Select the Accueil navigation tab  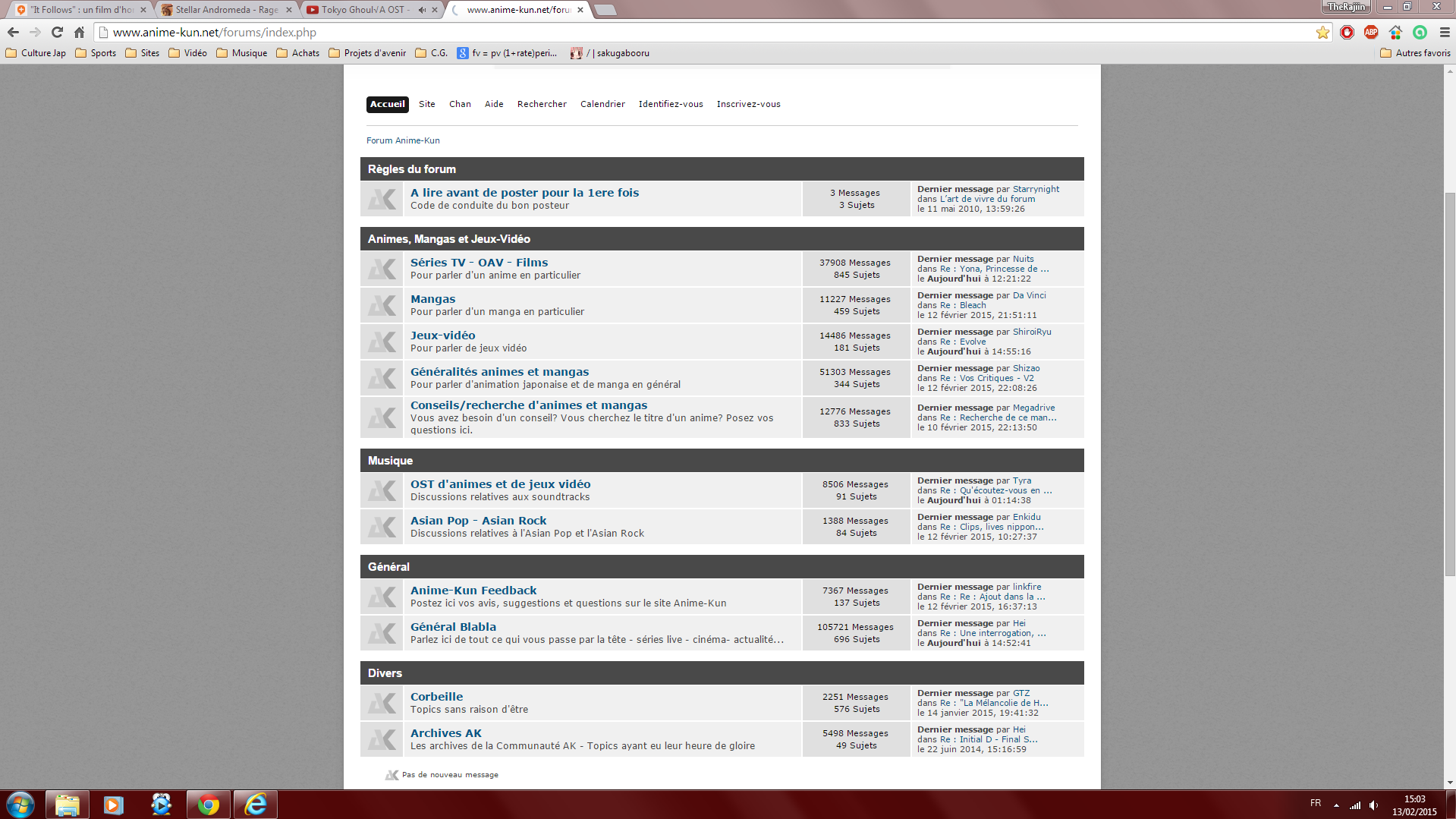387,104
